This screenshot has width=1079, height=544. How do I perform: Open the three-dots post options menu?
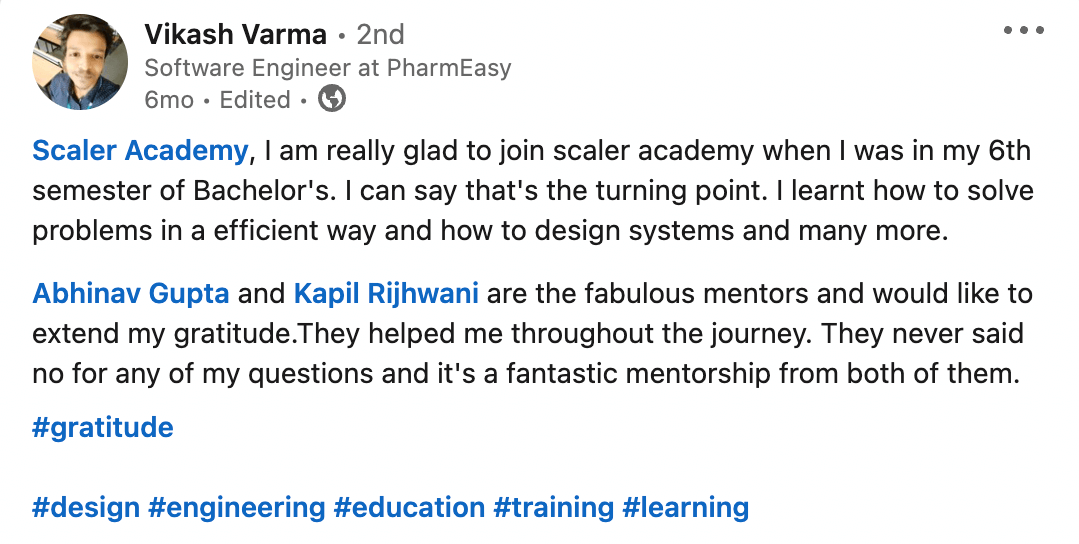(1022, 31)
